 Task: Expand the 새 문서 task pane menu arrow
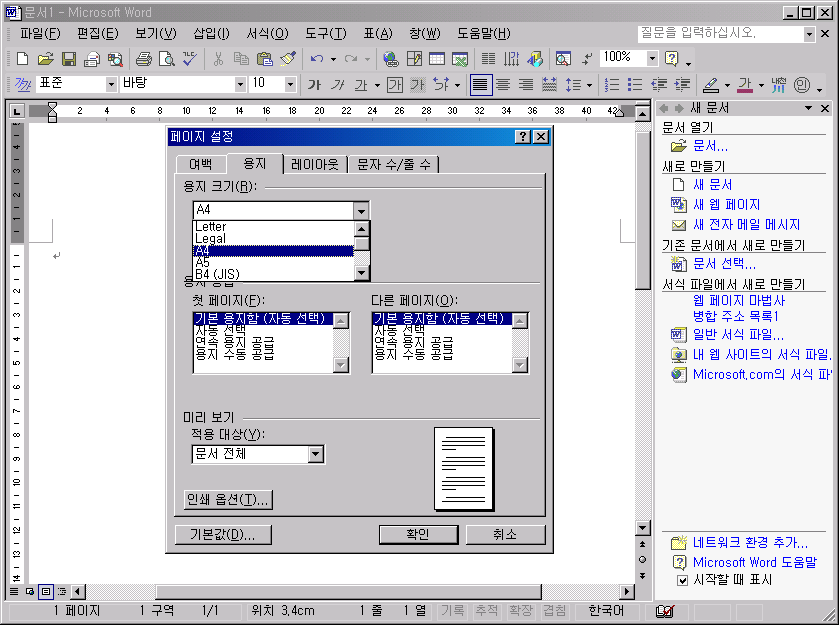coord(809,108)
